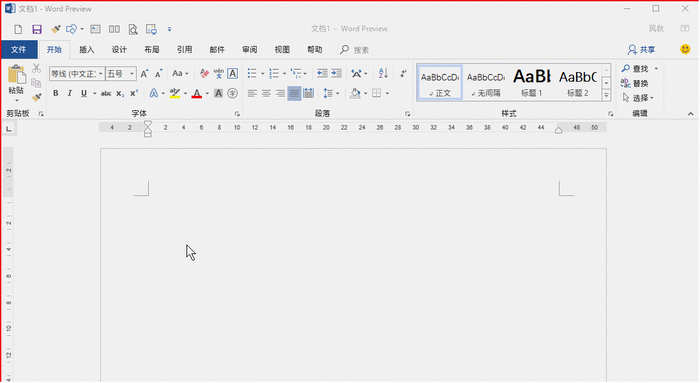
Task: Toggle Strikethrough abc formatting
Action: tap(106, 93)
